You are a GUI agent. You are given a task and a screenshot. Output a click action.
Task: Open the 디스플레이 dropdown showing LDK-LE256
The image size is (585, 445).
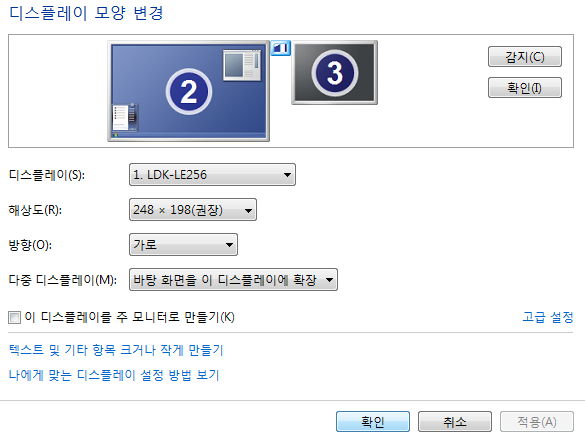click(x=212, y=175)
